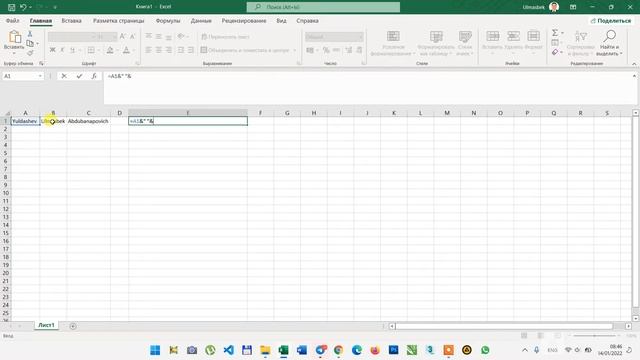Screen dimensions: 640x360
Task: Toggle center horizontal alignment
Action: (159, 50)
